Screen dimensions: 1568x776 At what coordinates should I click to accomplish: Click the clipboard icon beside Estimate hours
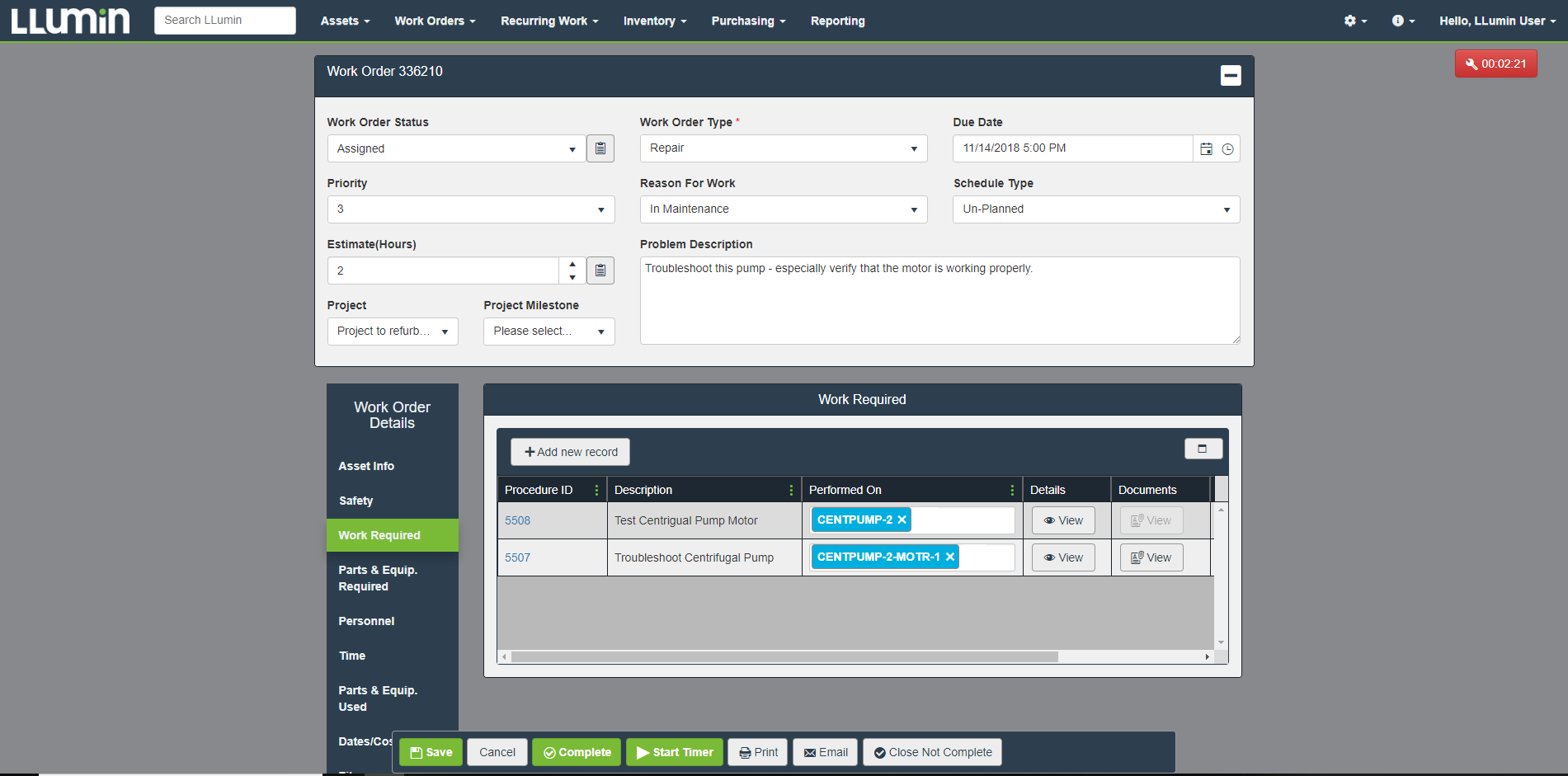(x=600, y=270)
